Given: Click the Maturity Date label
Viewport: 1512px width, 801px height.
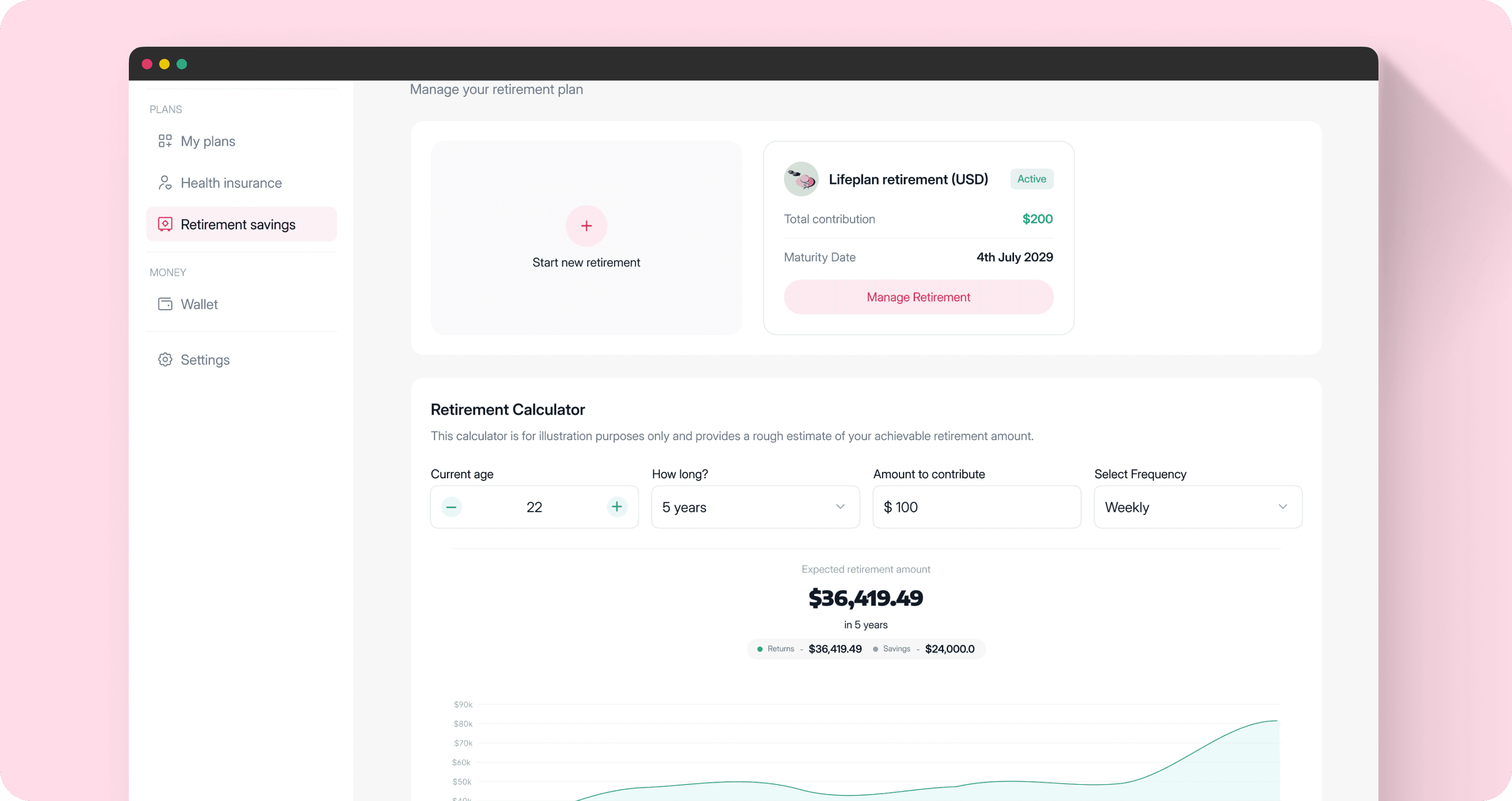Looking at the screenshot, I should [819, 257].
